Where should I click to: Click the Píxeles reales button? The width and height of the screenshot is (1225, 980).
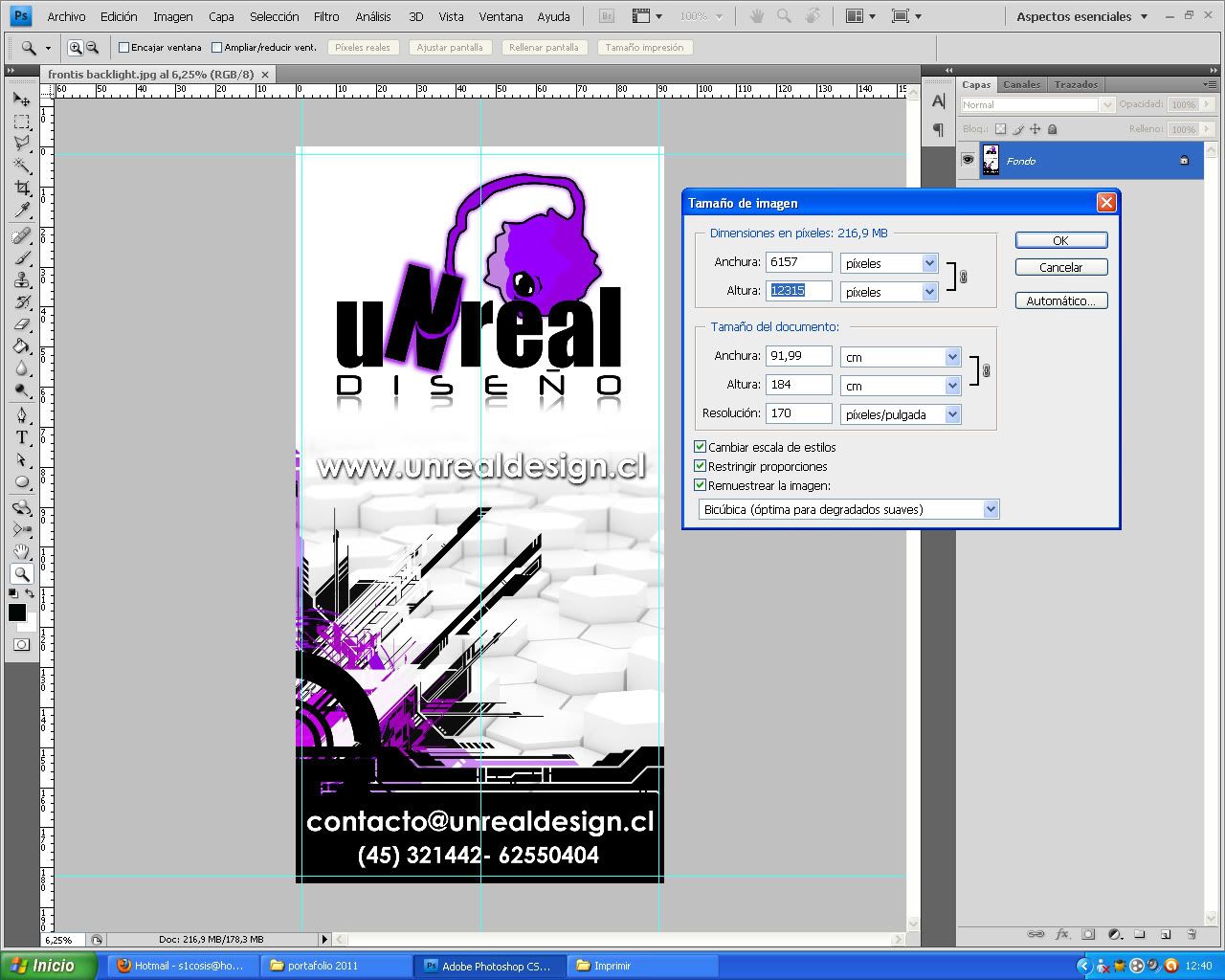pyautogui.click(x=363, y=47)
